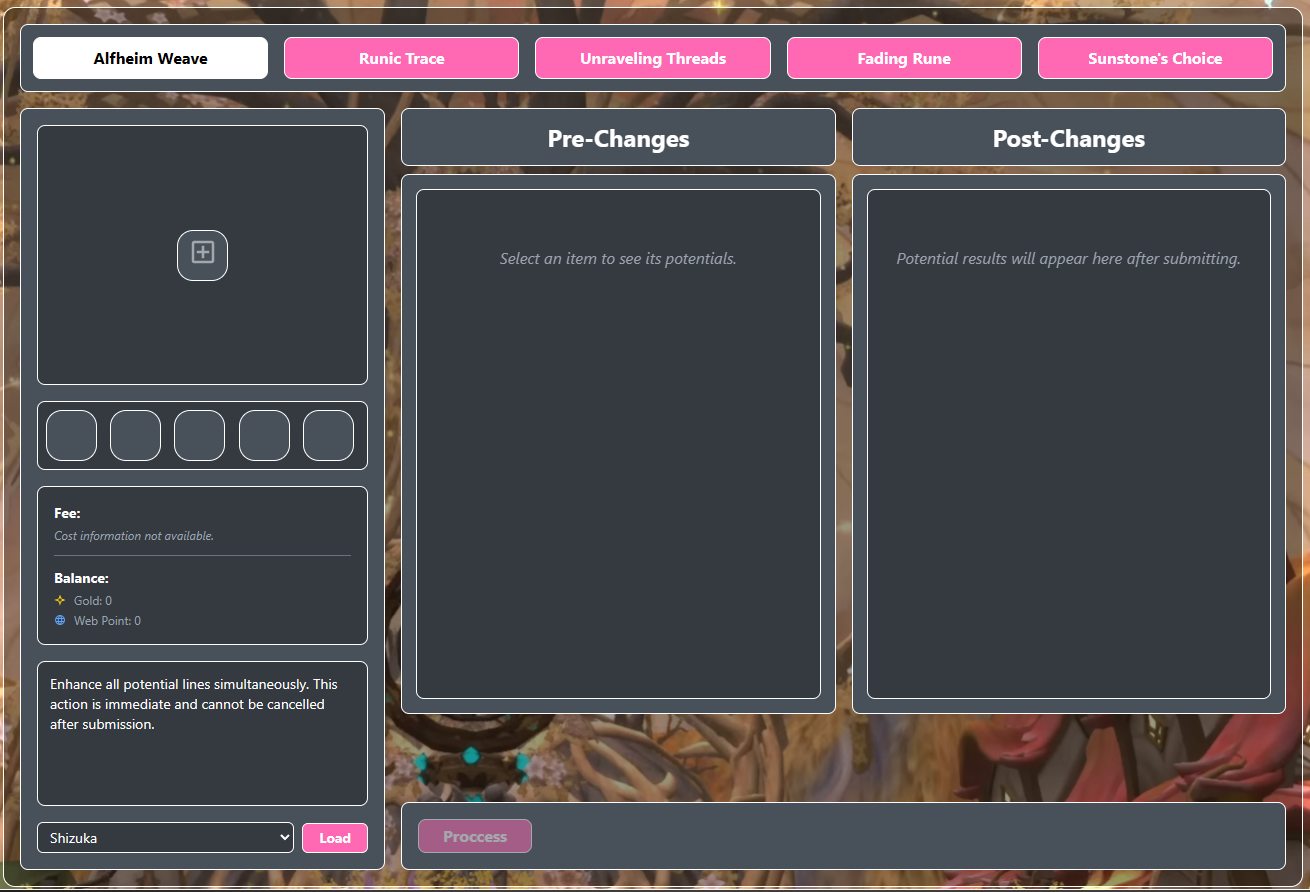This screenshot has width=1310, height=892.
Task: Select the middle empty material slot
Action: click(x=199, y=436)
